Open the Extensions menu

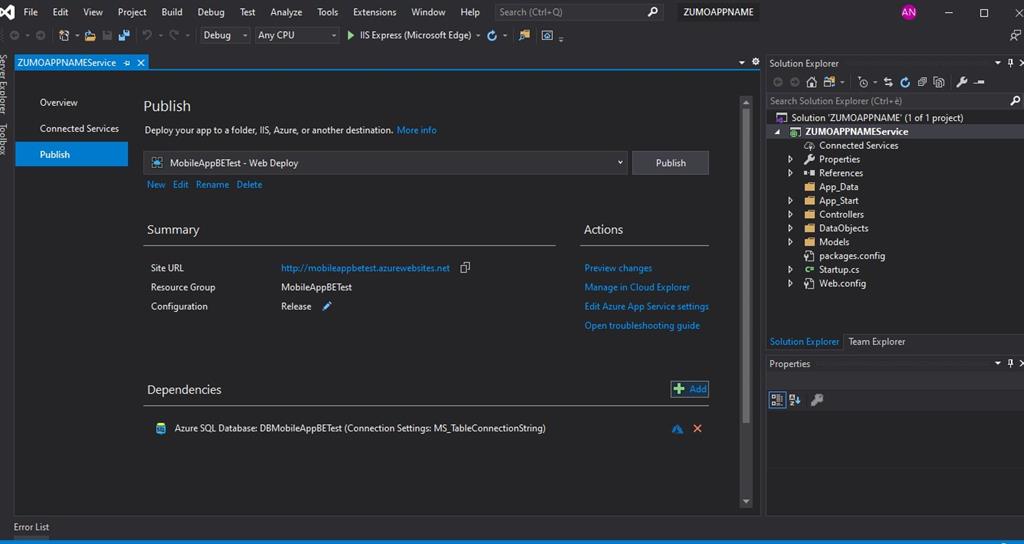click(374, 12)
